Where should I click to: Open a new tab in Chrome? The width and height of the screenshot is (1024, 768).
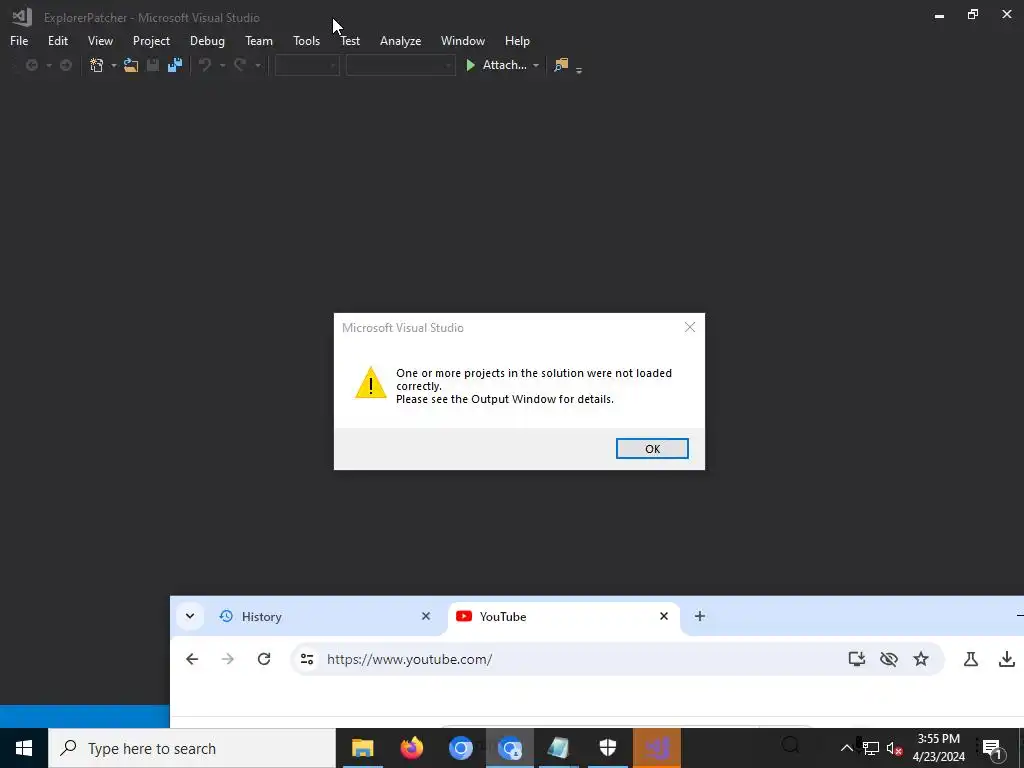click(699, 616)
